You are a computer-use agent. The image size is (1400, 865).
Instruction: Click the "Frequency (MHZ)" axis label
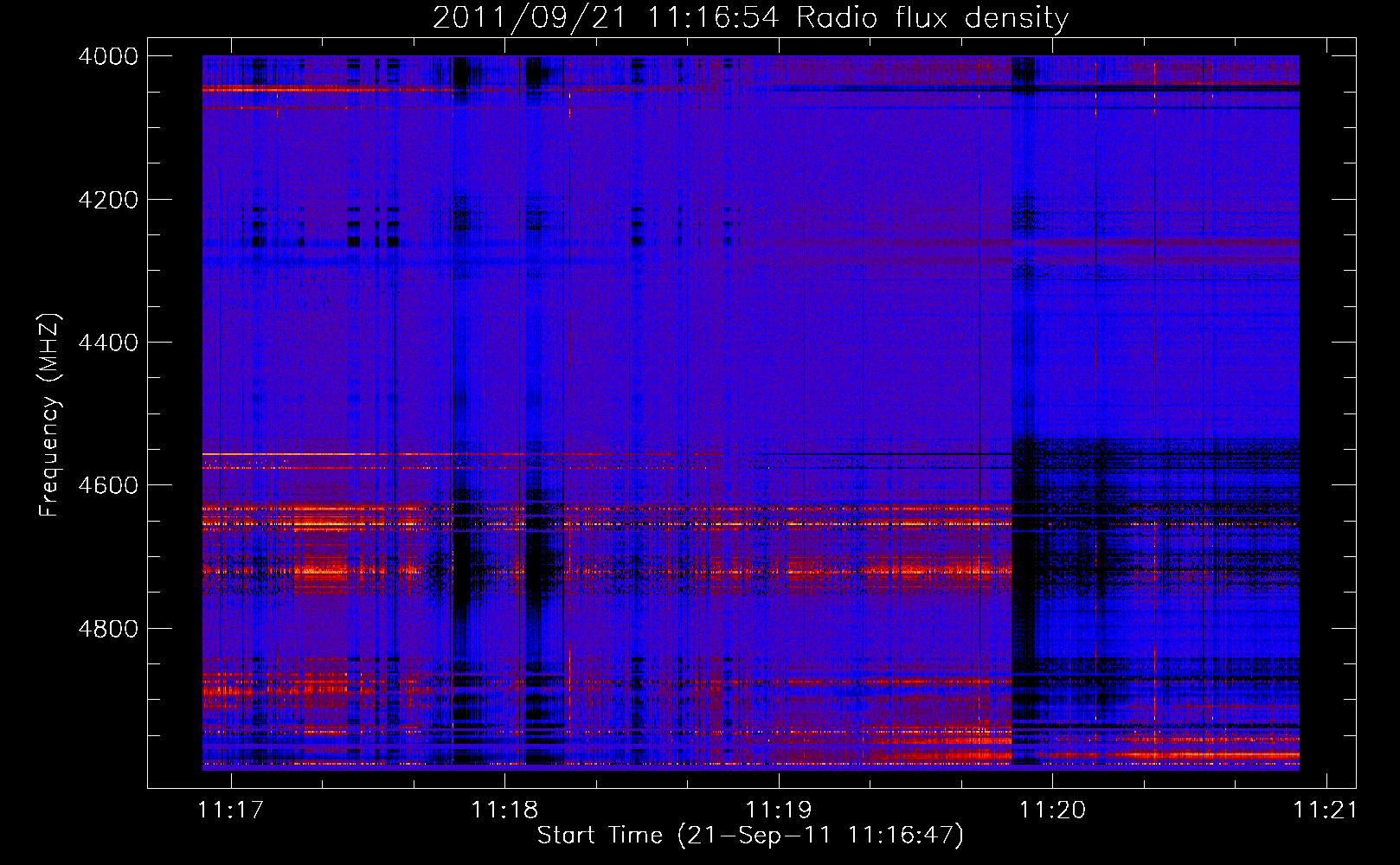(50, 415)
